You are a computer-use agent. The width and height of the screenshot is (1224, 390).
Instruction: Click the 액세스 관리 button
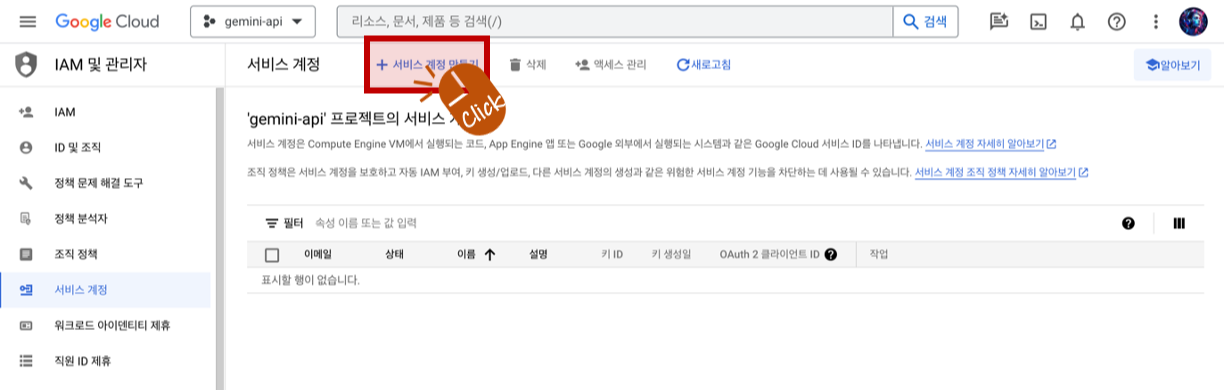click(610, 65)
